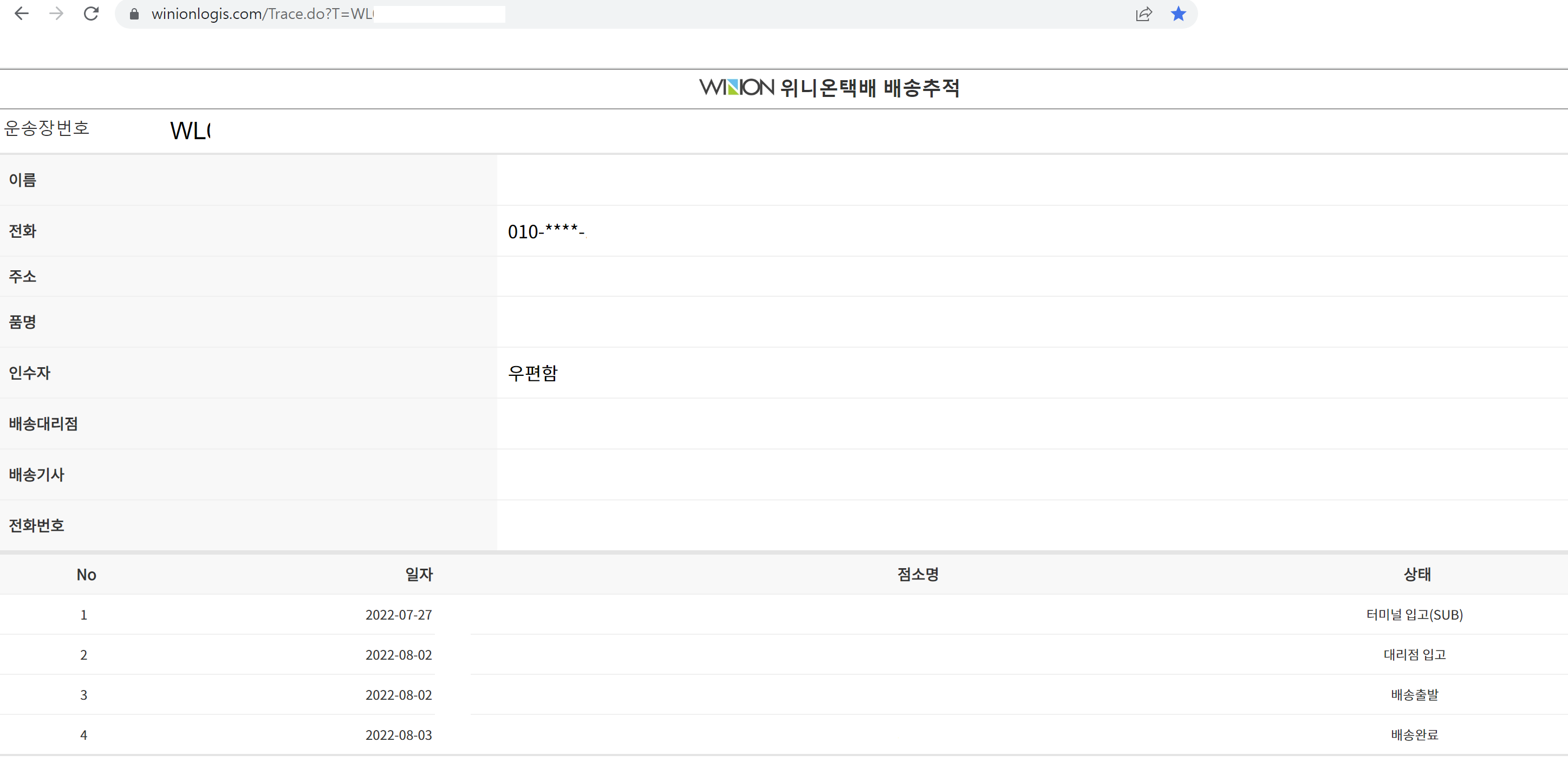Viewport: 1568px width, 768px height.
Task: Click the winionlogis.com URL in address bar
Action: pyautogui.click(x=262, y=14)
